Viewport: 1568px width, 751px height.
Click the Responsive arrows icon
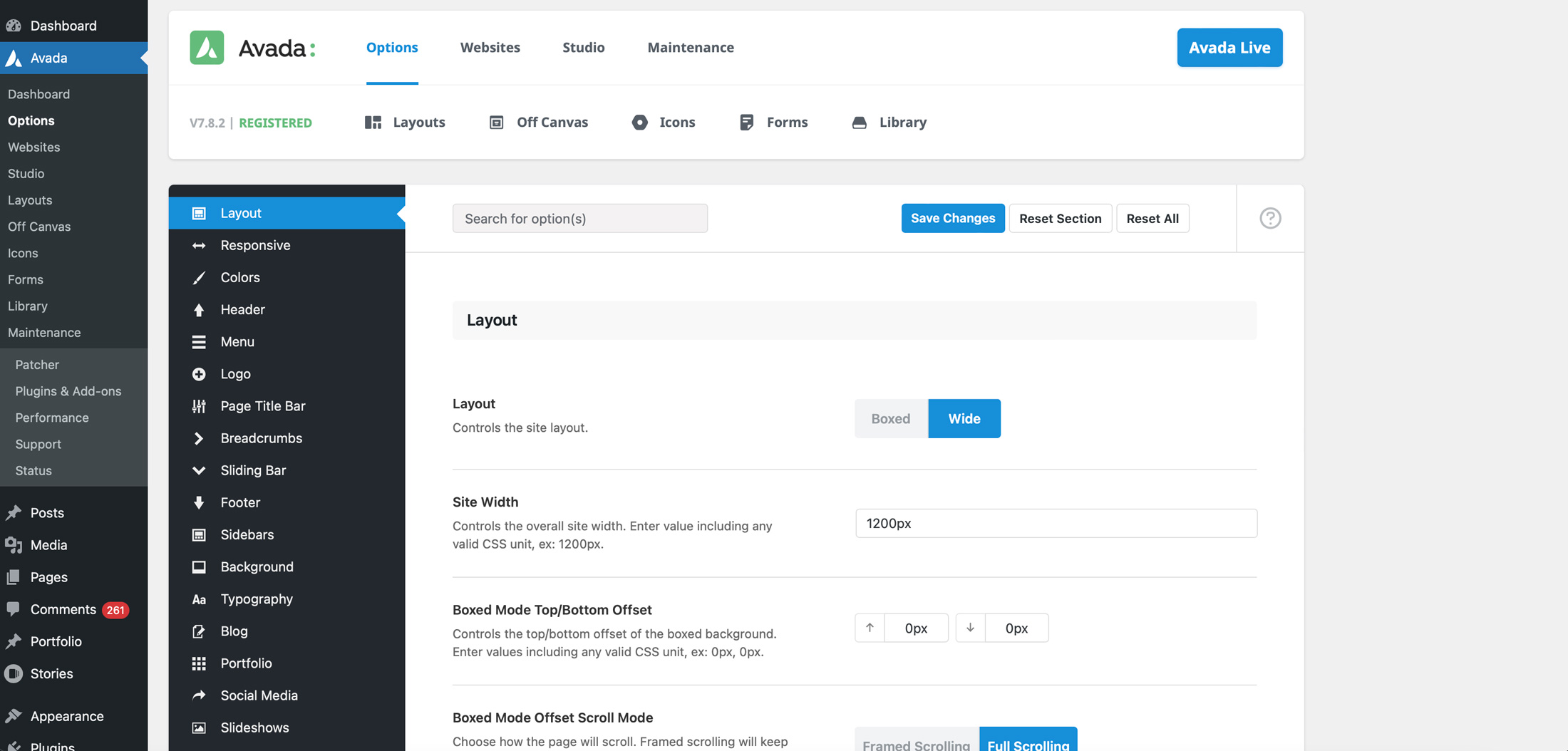199,245
